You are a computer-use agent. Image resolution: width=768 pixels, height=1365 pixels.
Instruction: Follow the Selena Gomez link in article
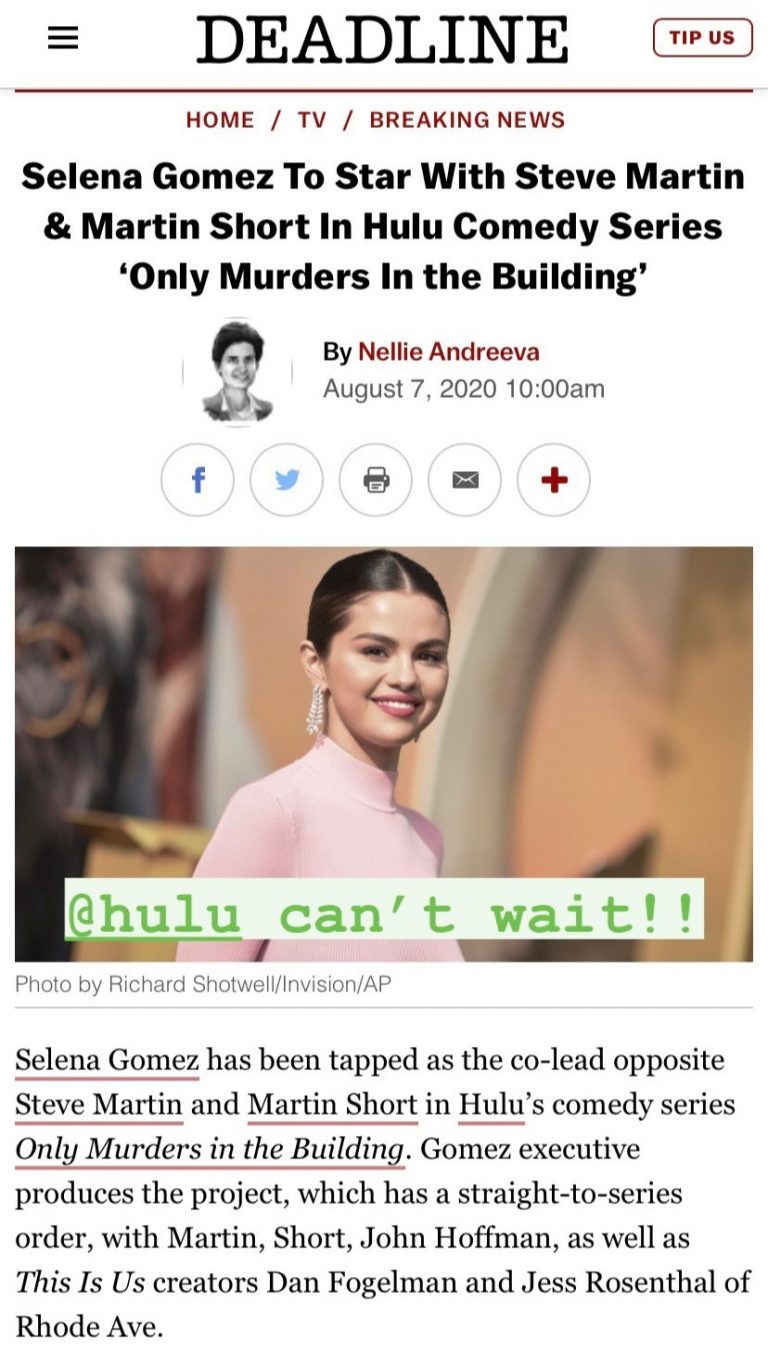pyautogui.click(x=107, y=1060)
